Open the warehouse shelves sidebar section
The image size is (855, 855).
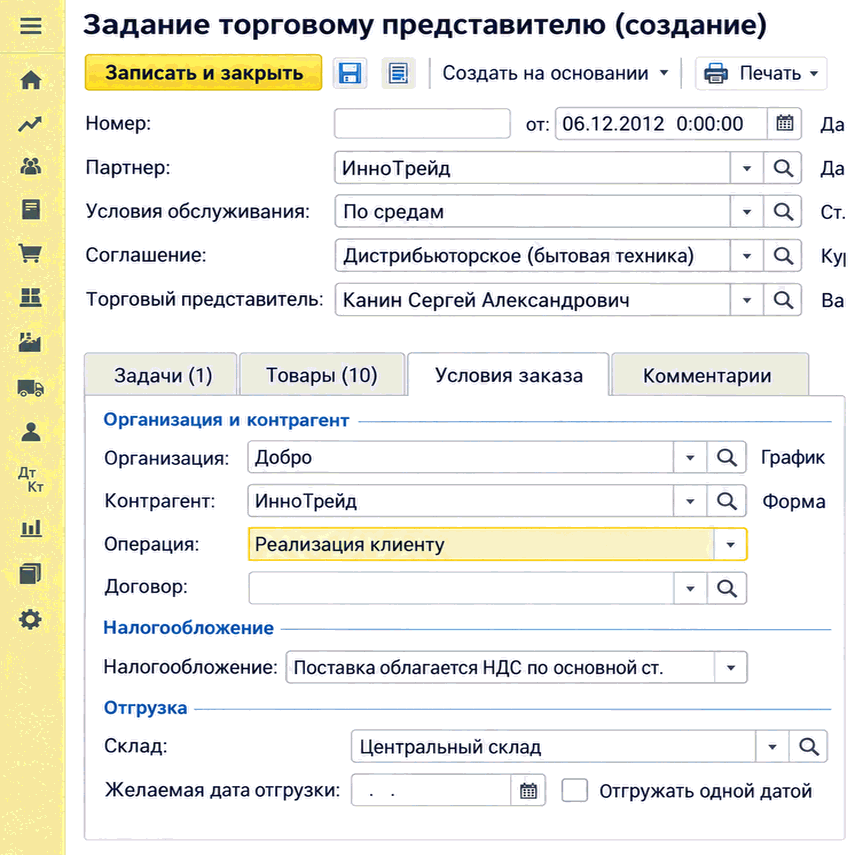point(31,297)
